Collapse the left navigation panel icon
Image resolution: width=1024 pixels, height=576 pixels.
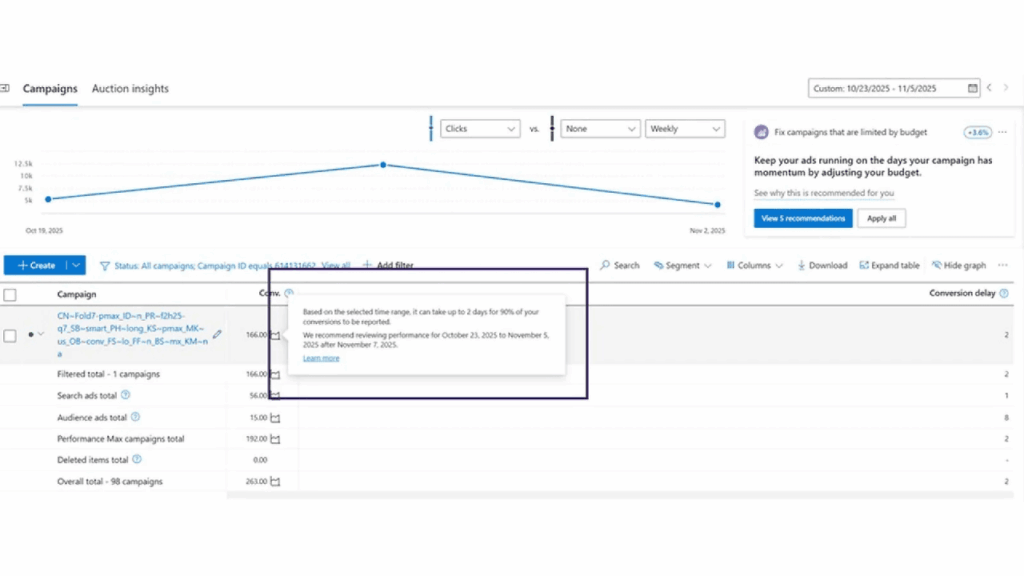[x=5, y=88]
